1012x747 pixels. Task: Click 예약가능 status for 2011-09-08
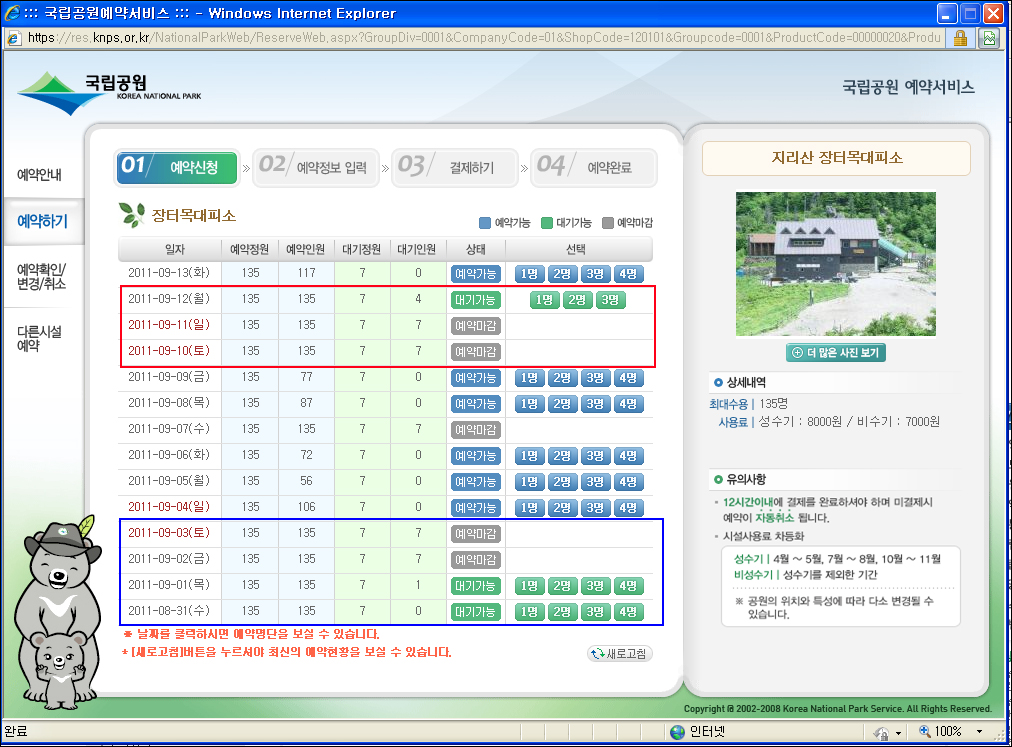pos(475,403)
